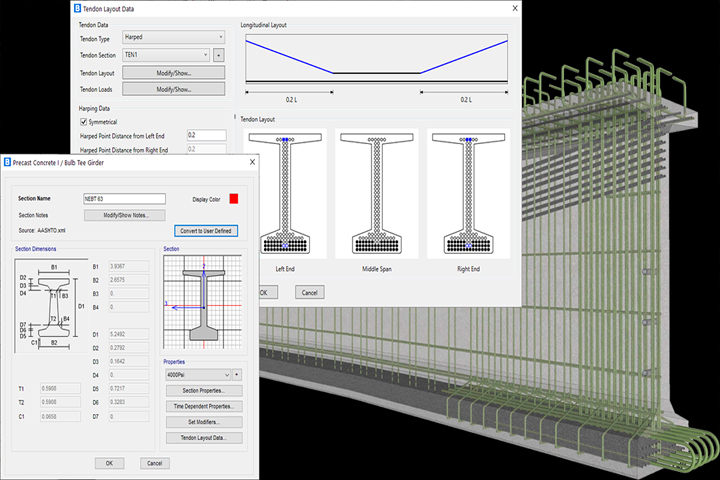
Task: Click the D5 dimension field 0.7217
Action: click(129, 389)
